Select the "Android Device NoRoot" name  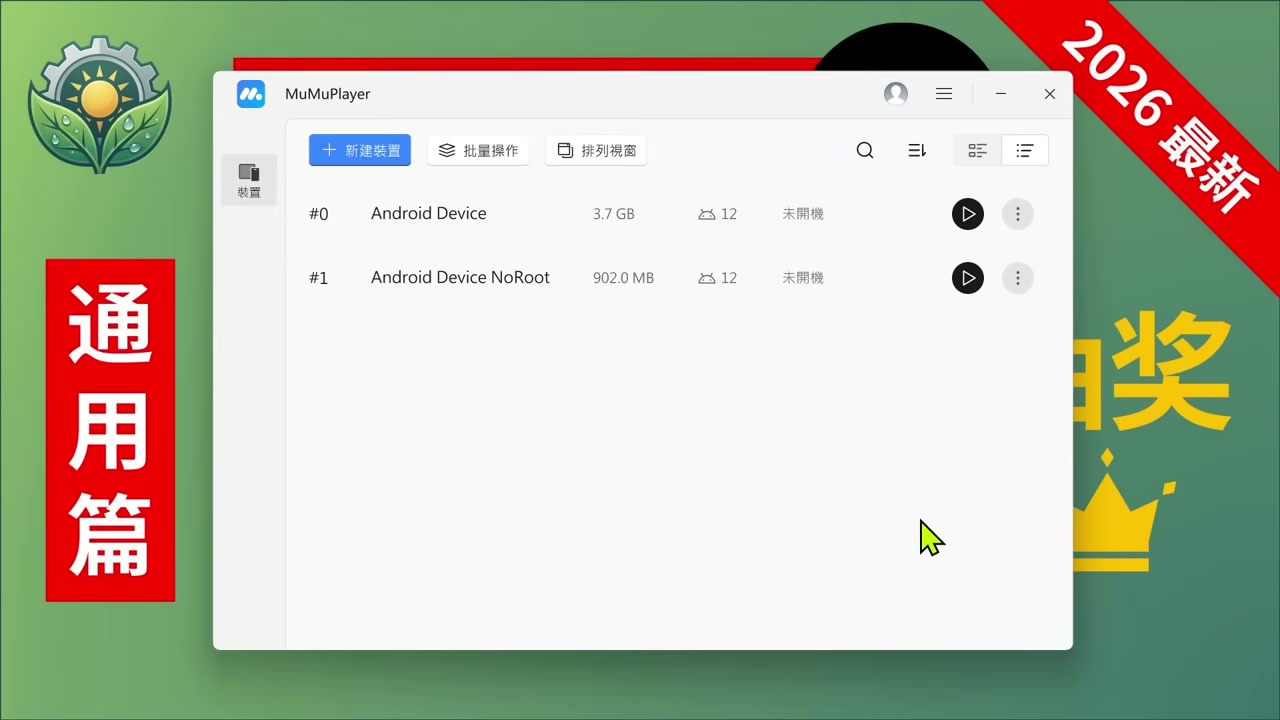(460, 277)
